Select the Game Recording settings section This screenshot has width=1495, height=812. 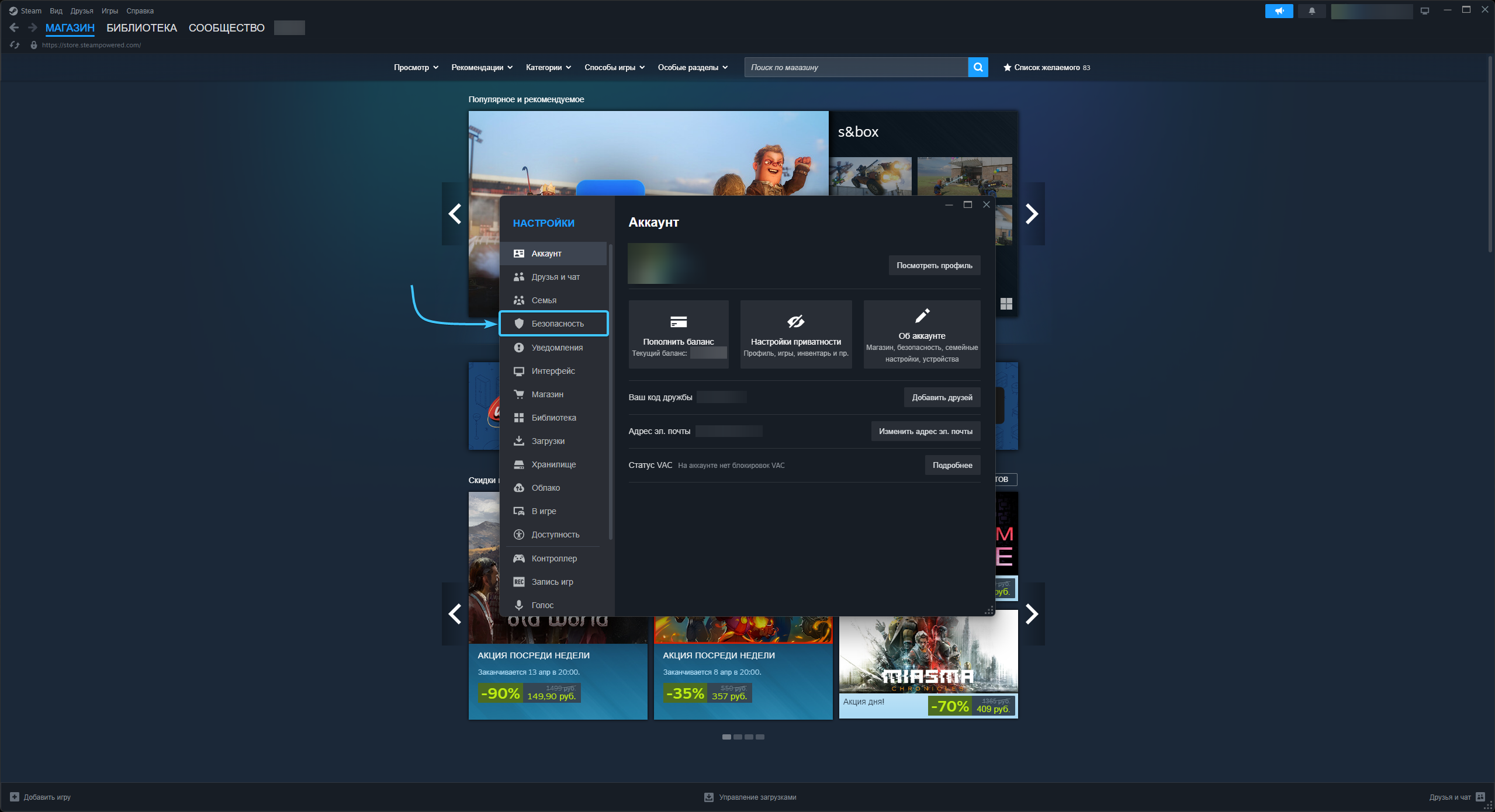click(552, 582)
